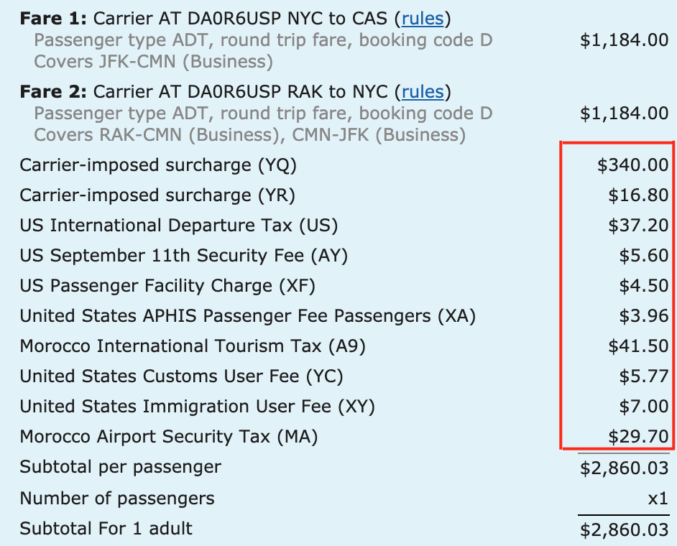Click the $340.00 YQ surcharge amount
This screenshot has height=546, width=677.
tap(633, 165)
